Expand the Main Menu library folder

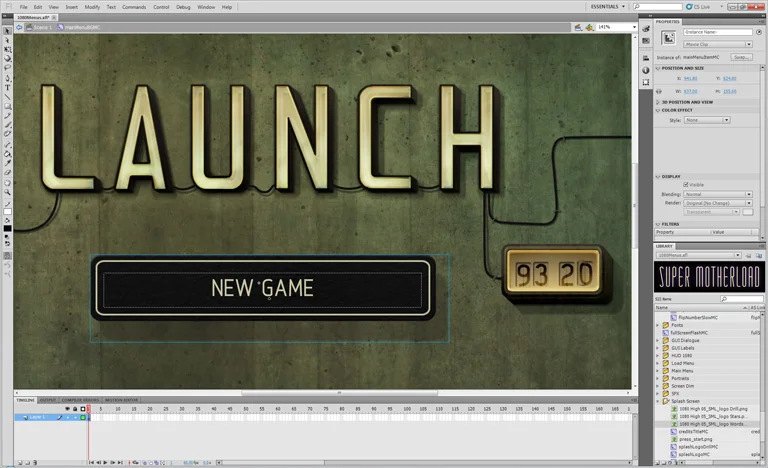658,371
